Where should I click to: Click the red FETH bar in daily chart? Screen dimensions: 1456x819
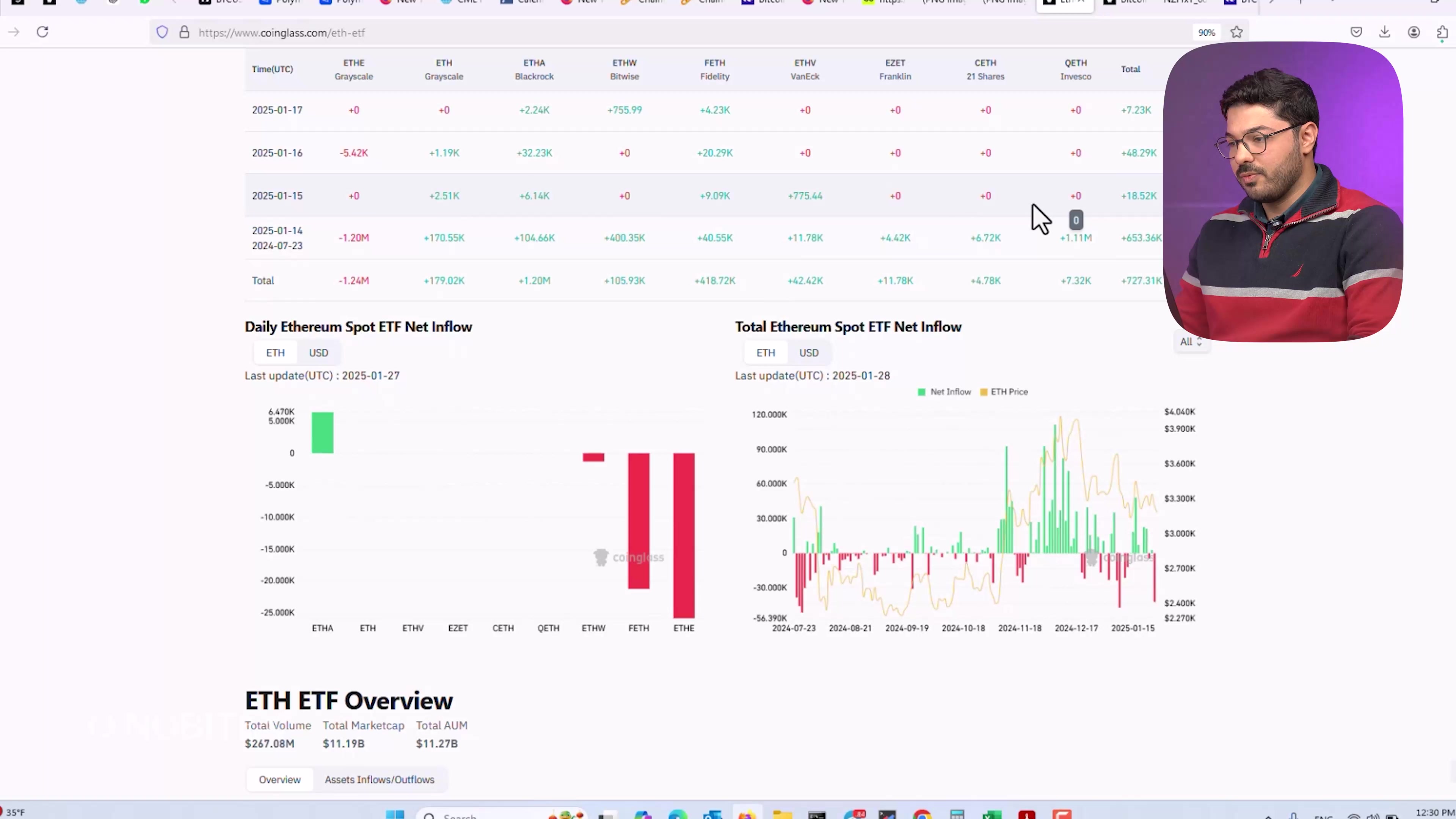pos(639,521)
